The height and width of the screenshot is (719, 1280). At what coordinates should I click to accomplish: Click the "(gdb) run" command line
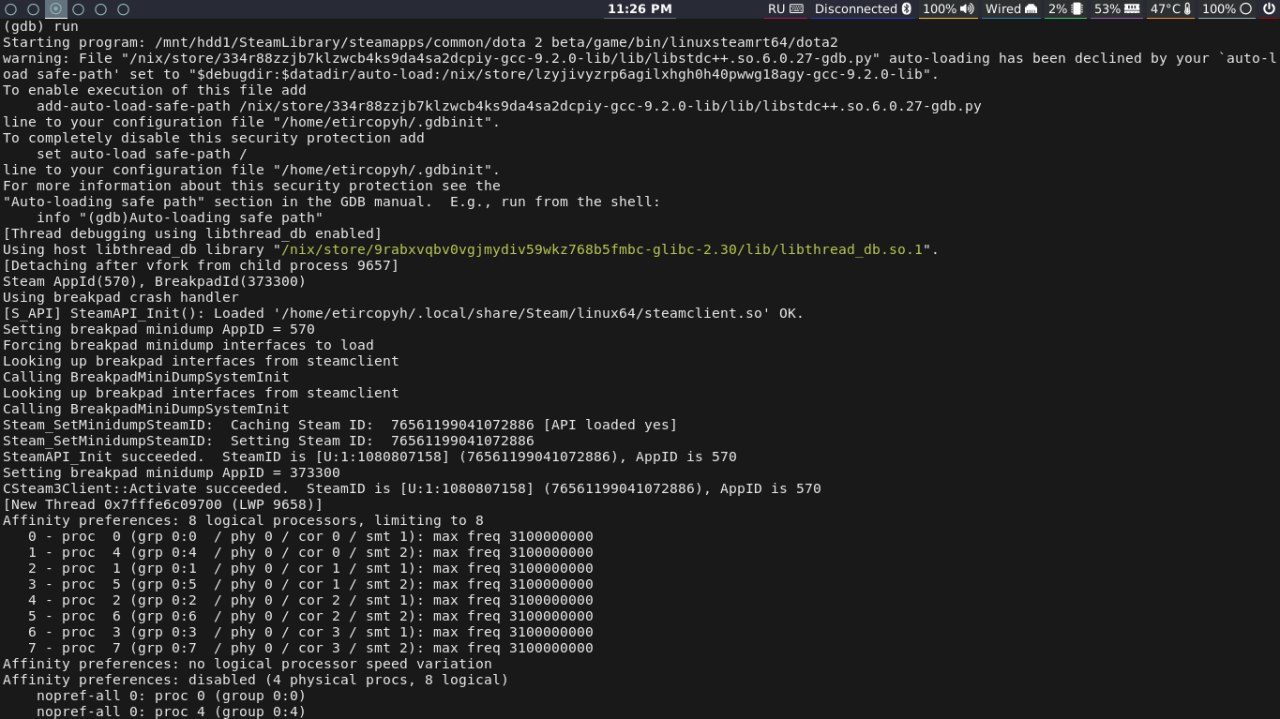[39, 25]
